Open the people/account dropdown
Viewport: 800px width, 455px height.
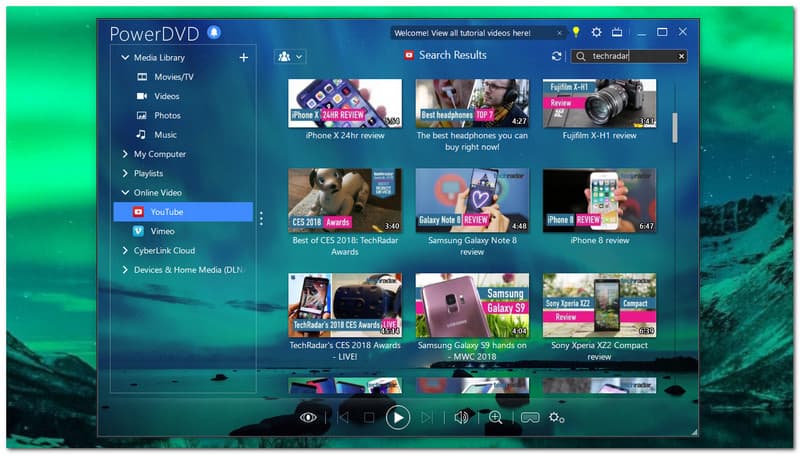(x=290, y=57)
